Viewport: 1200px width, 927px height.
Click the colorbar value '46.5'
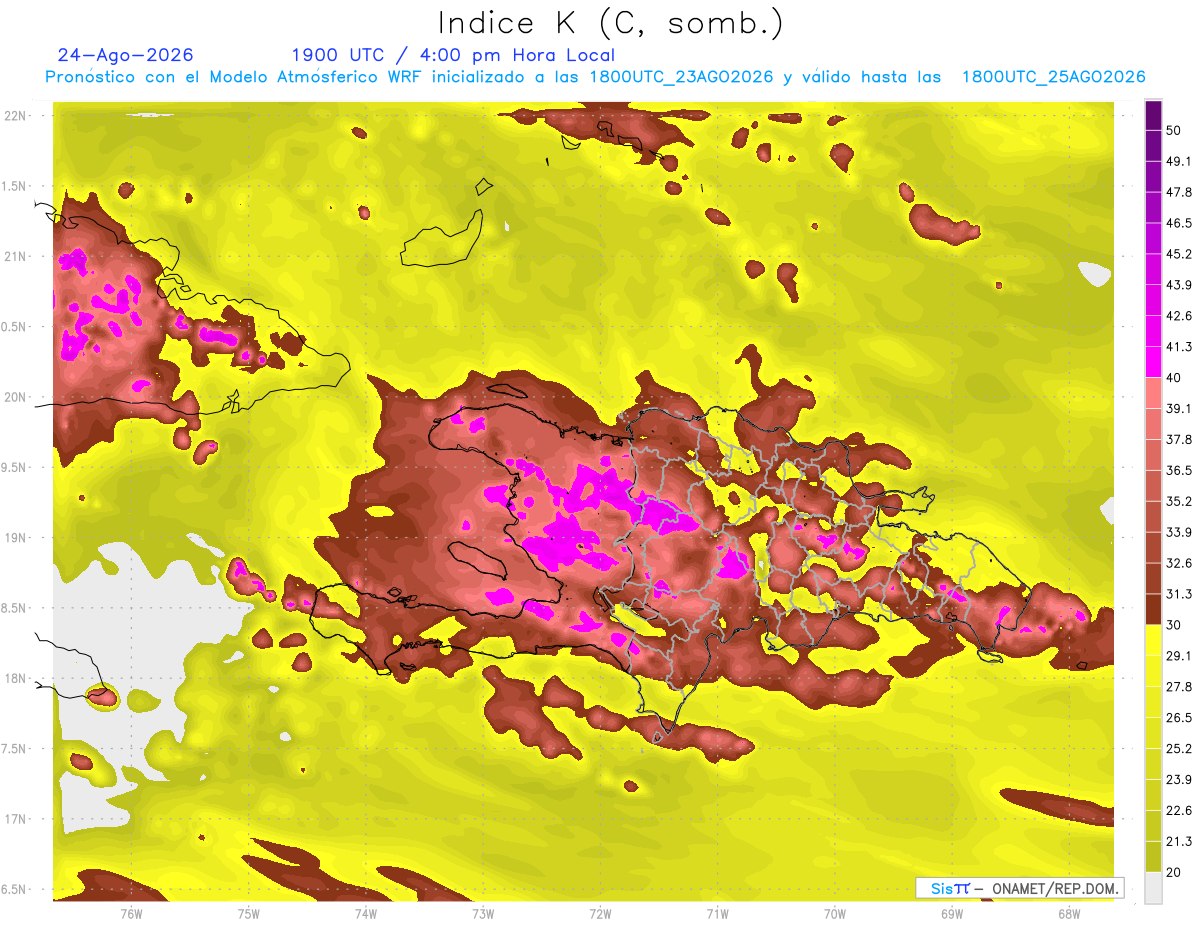[x=1179, y=224]
